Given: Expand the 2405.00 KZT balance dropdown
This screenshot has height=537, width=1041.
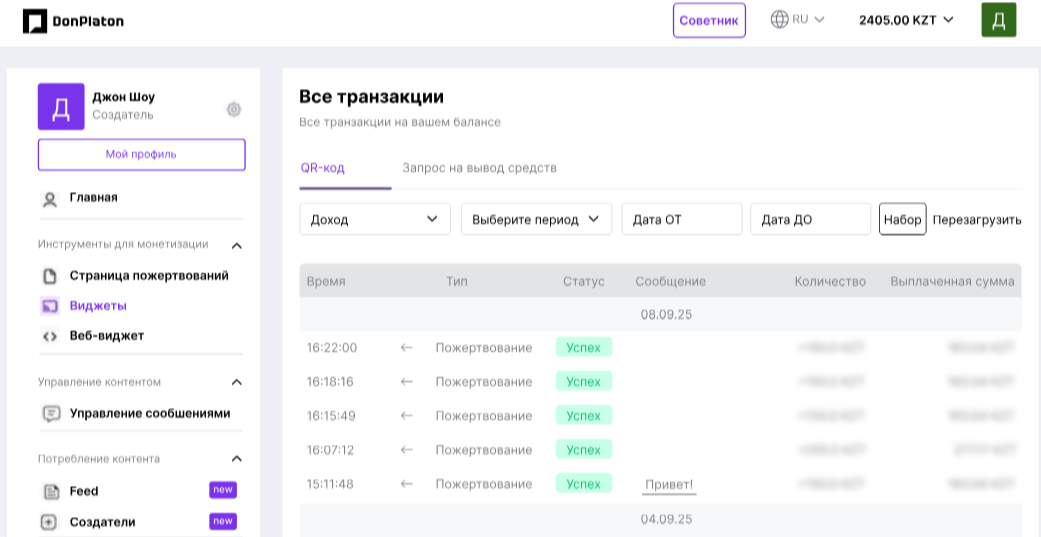Looking at the screenshot, I should point(906,19).
